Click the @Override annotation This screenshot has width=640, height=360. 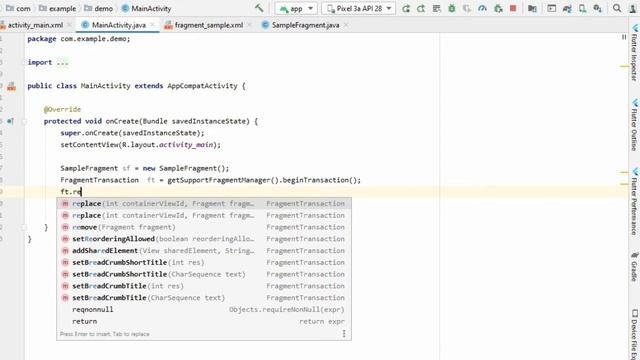[x=62, y=109]
